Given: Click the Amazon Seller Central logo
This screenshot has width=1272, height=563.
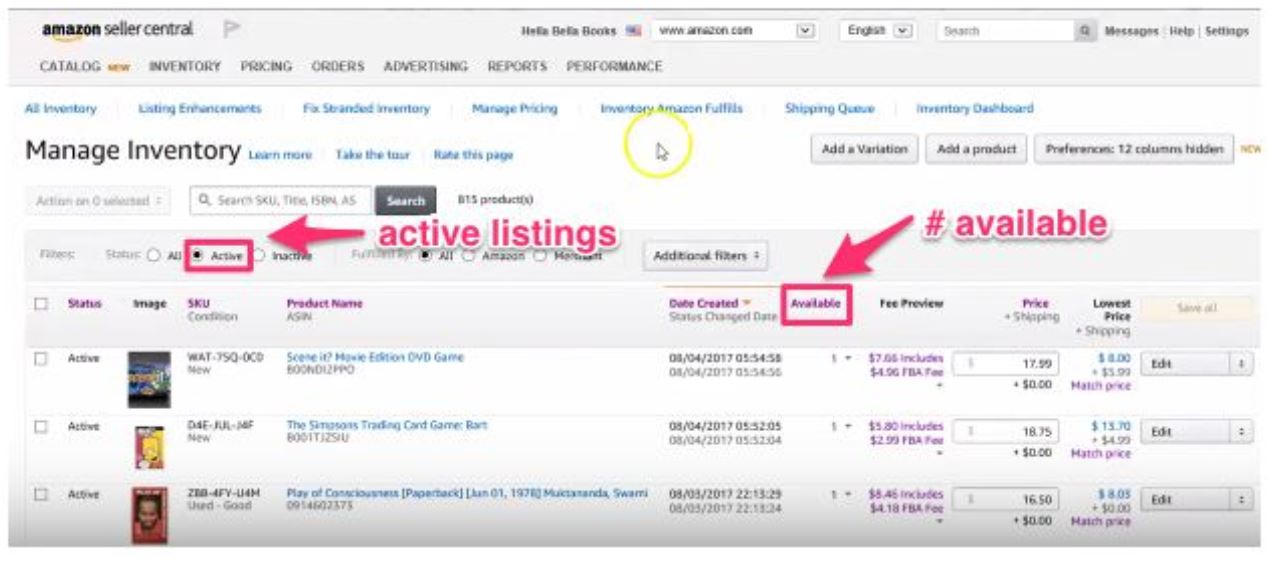Looking at the screenshot, I should (x=117, y=30).
